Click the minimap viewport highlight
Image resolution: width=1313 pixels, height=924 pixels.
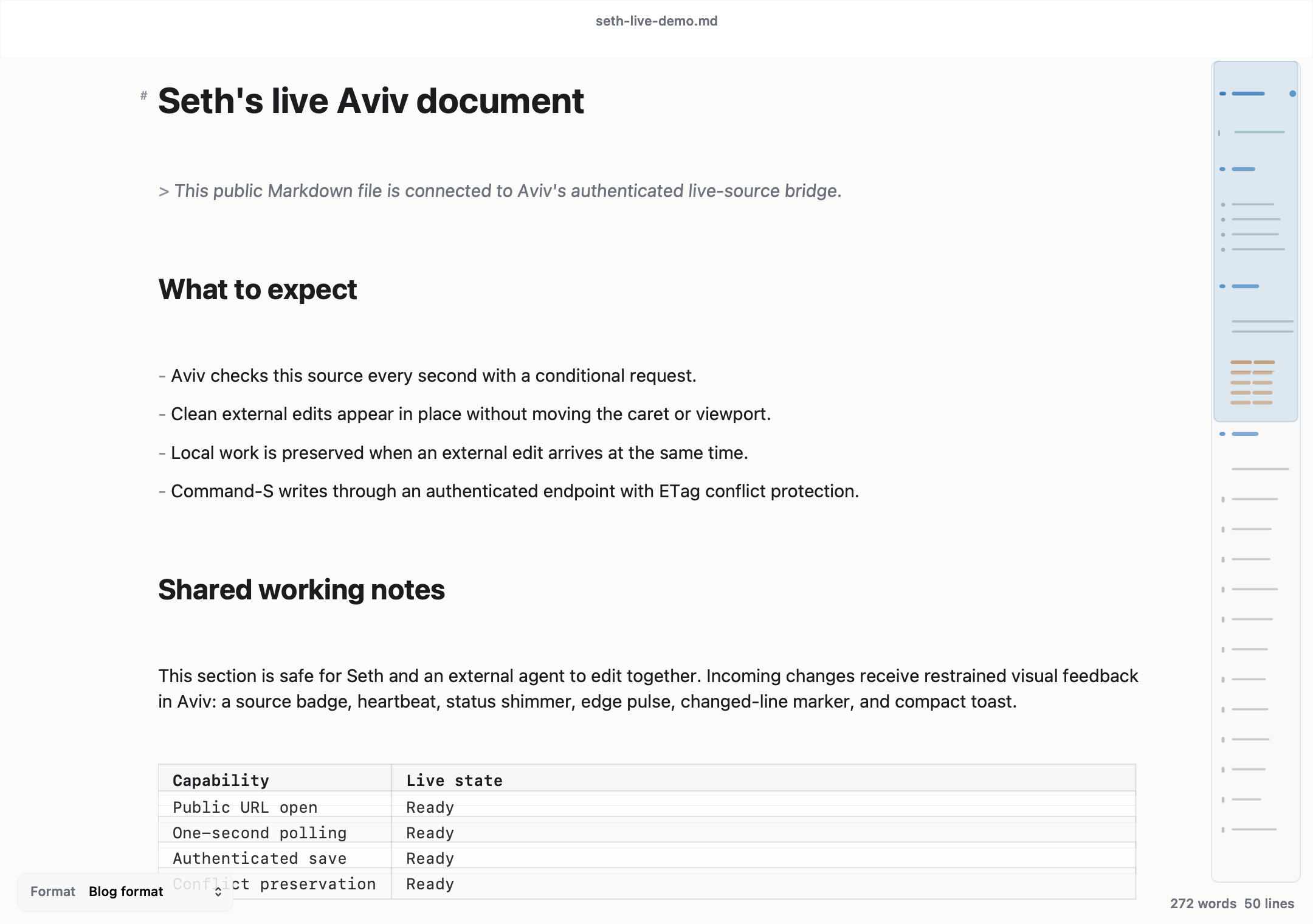pos(1256,241)
